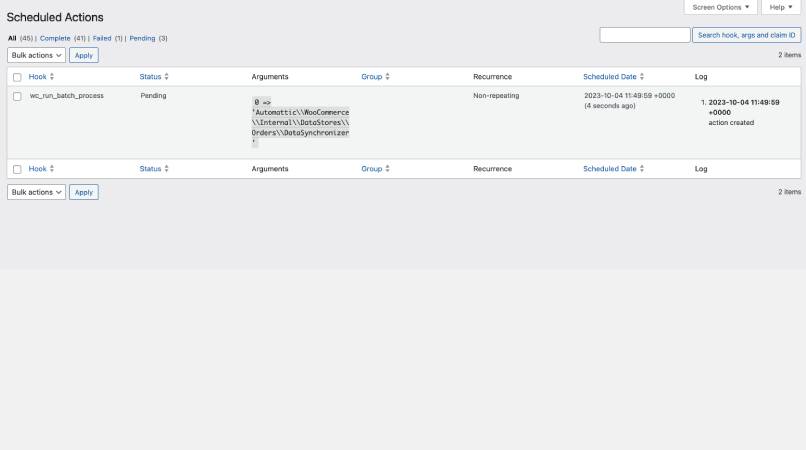Check the select-all checkbox in table header
Screen dimensions: 806x450
click(17, 77)
